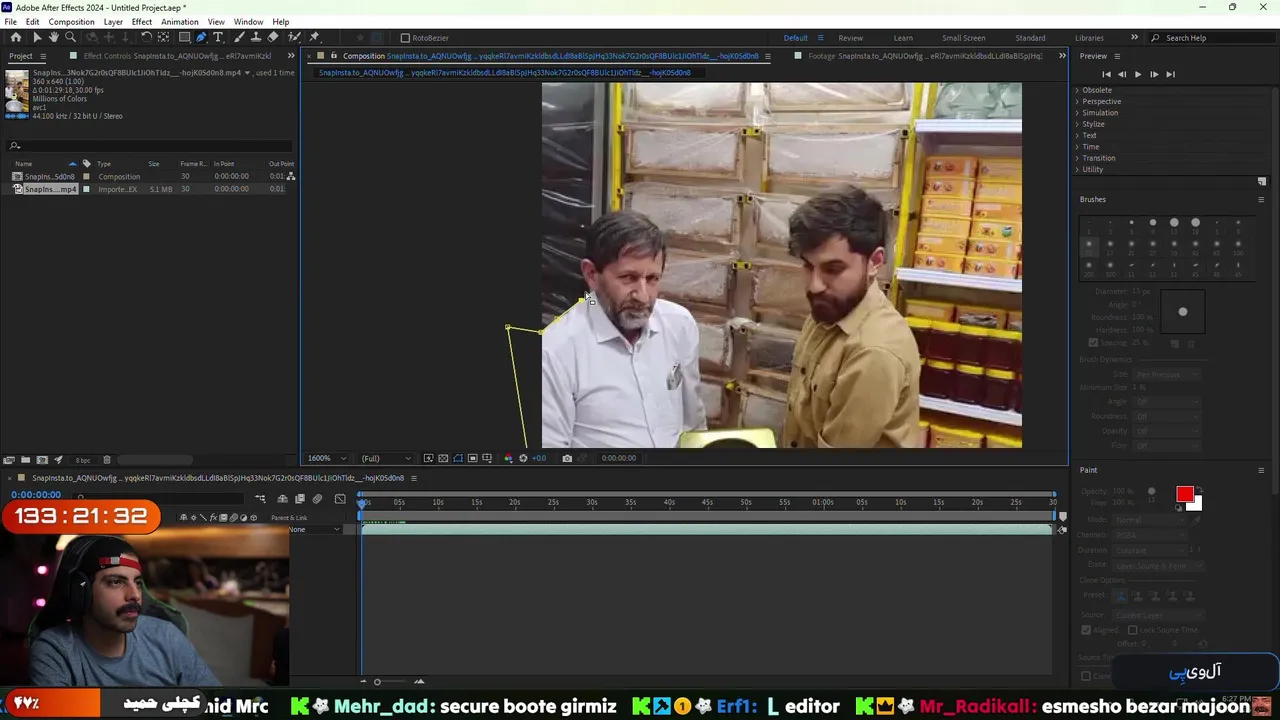Open show channel color management icon
Image resolution: width=1280 pixels, height=720 pixels.
508,458
